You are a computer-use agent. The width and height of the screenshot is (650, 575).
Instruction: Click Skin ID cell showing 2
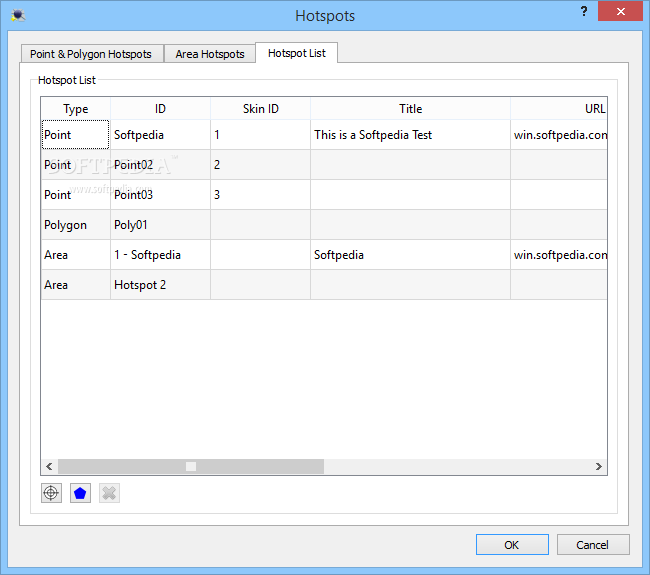coord(260,165)
